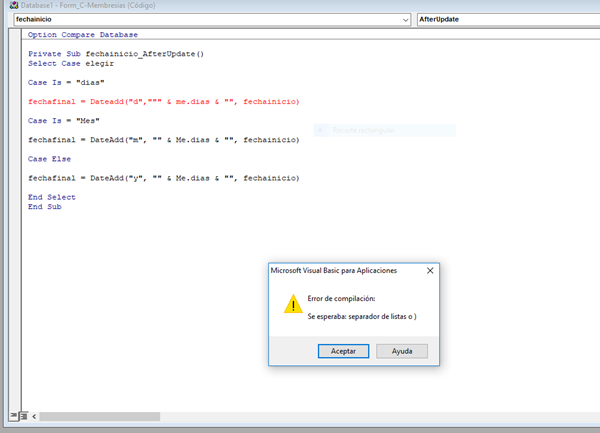Click the red Dateadd error line
Screen dimensions: 600x433
[163, 102]
